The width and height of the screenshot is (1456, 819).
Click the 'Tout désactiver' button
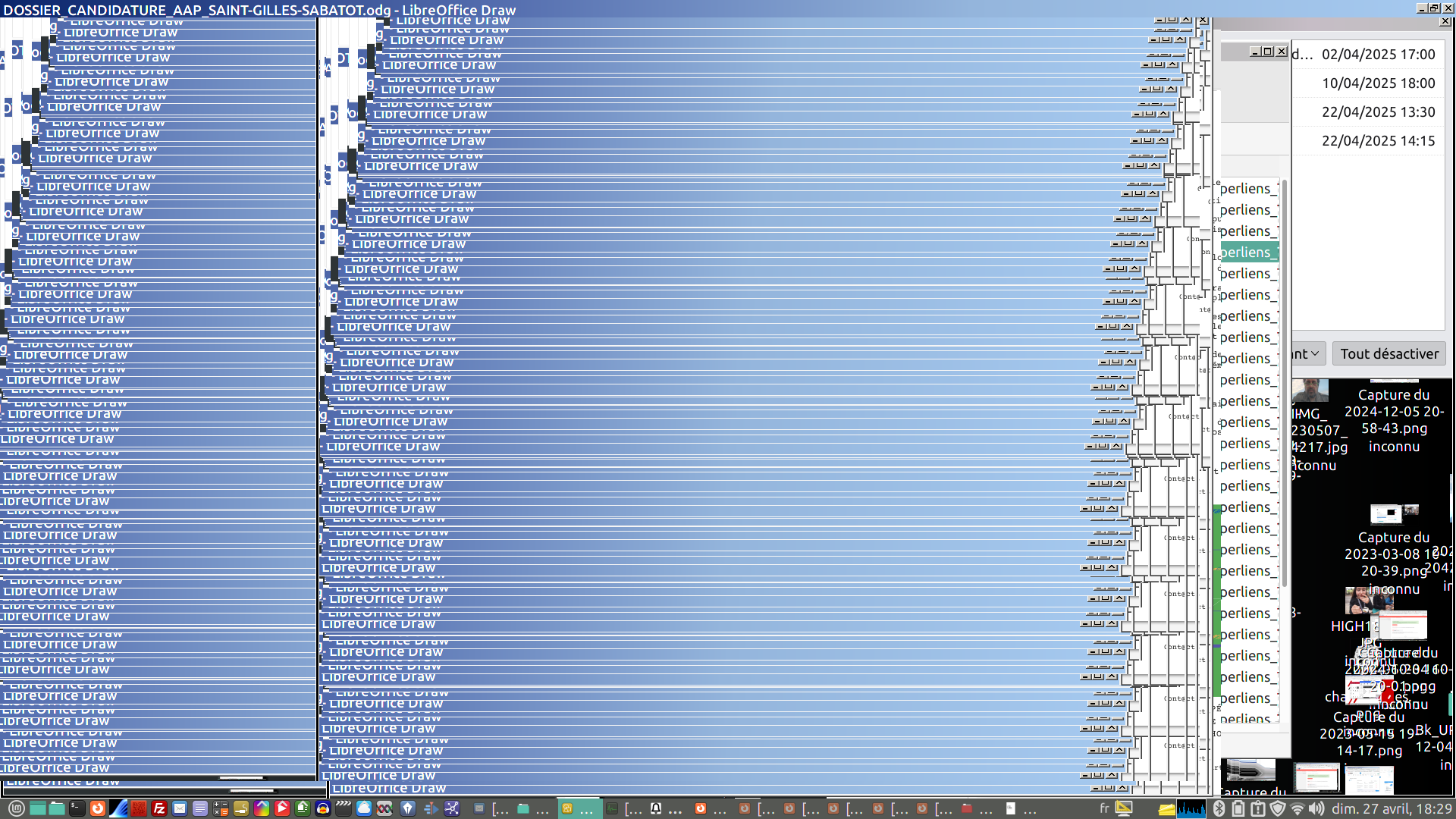tap(1389, 353)
